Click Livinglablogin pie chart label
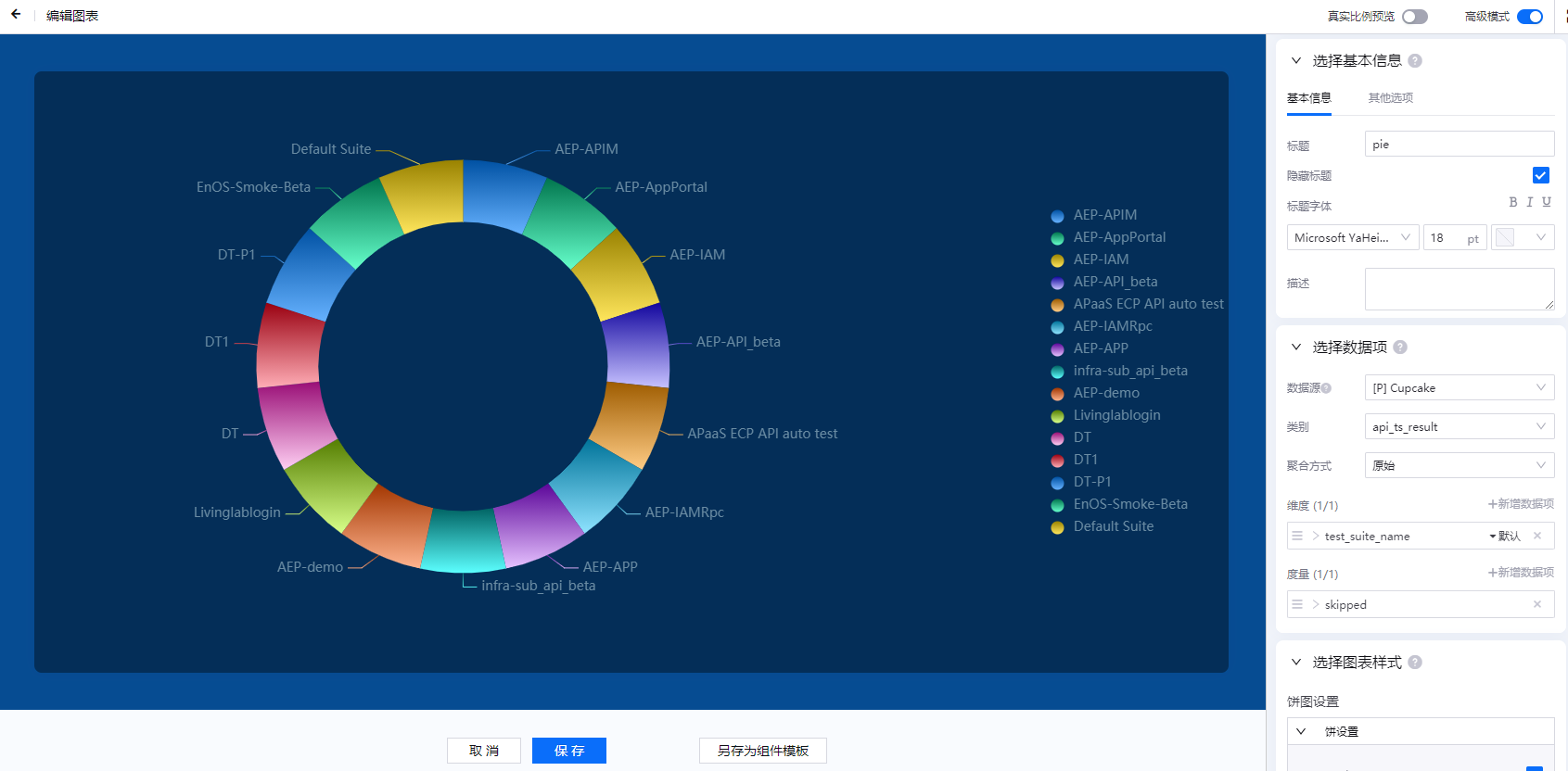 237,512
